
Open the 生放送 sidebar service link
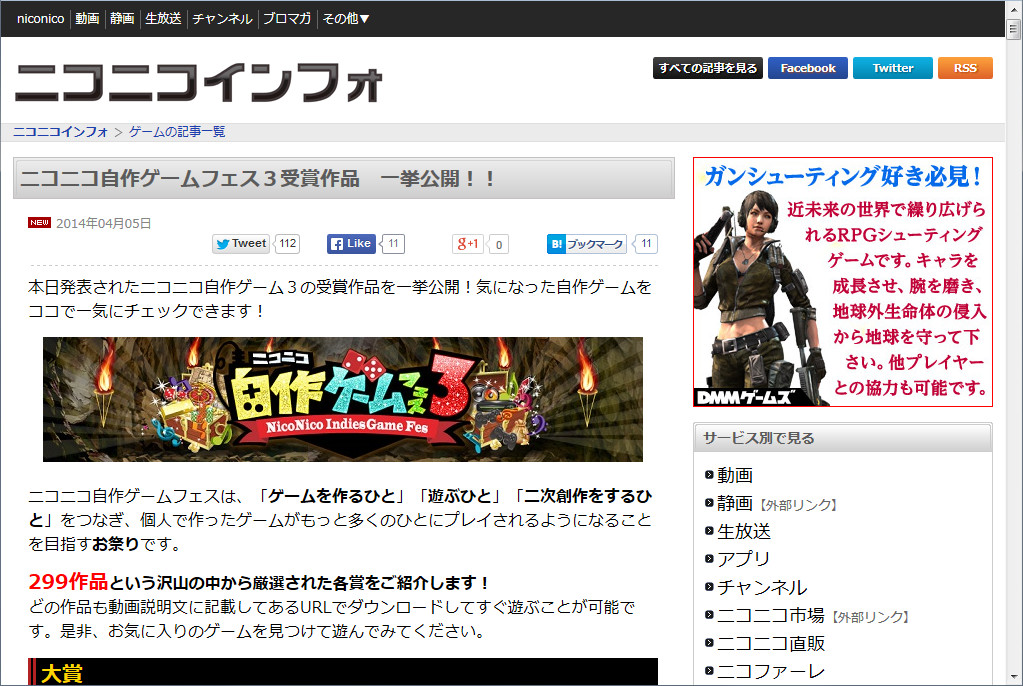click(744, 531)
